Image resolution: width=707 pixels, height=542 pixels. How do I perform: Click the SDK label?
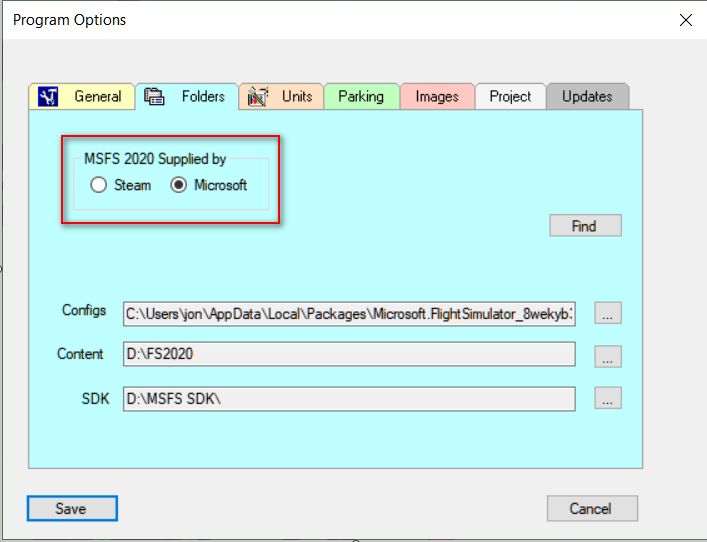tap(95, 399)
